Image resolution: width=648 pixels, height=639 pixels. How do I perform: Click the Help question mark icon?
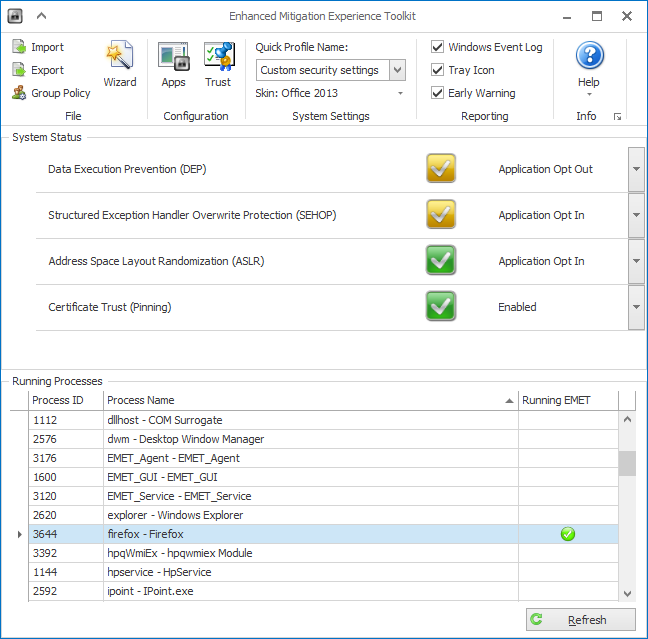[589, 57]
